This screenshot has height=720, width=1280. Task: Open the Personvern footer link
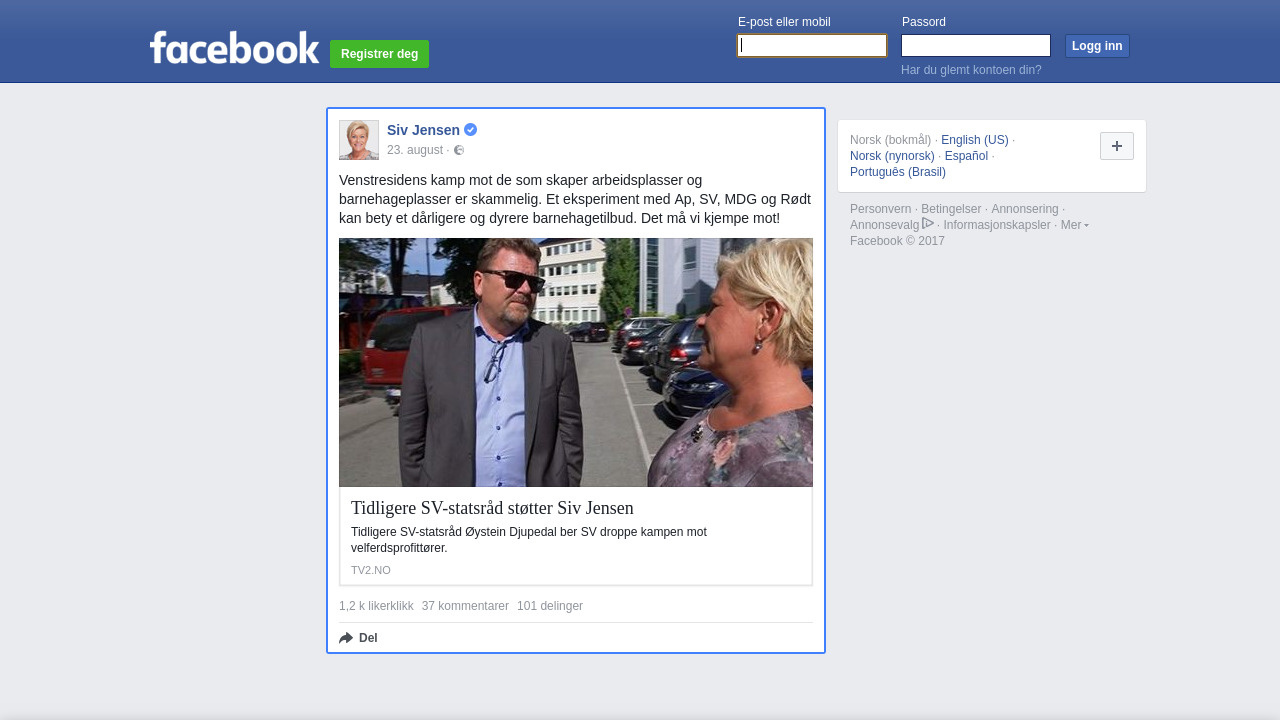(880, 209)
